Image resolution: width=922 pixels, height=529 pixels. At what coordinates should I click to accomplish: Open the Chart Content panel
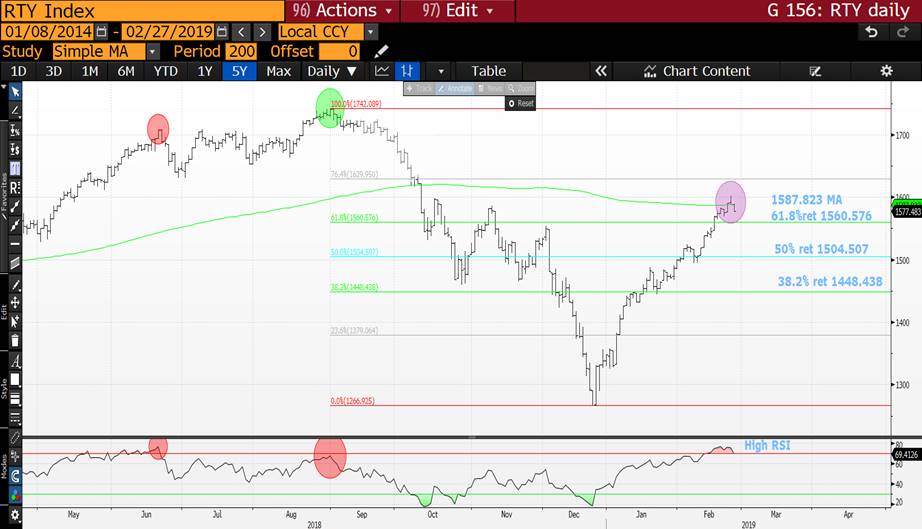pyautogui.click(x=698, y=71)
